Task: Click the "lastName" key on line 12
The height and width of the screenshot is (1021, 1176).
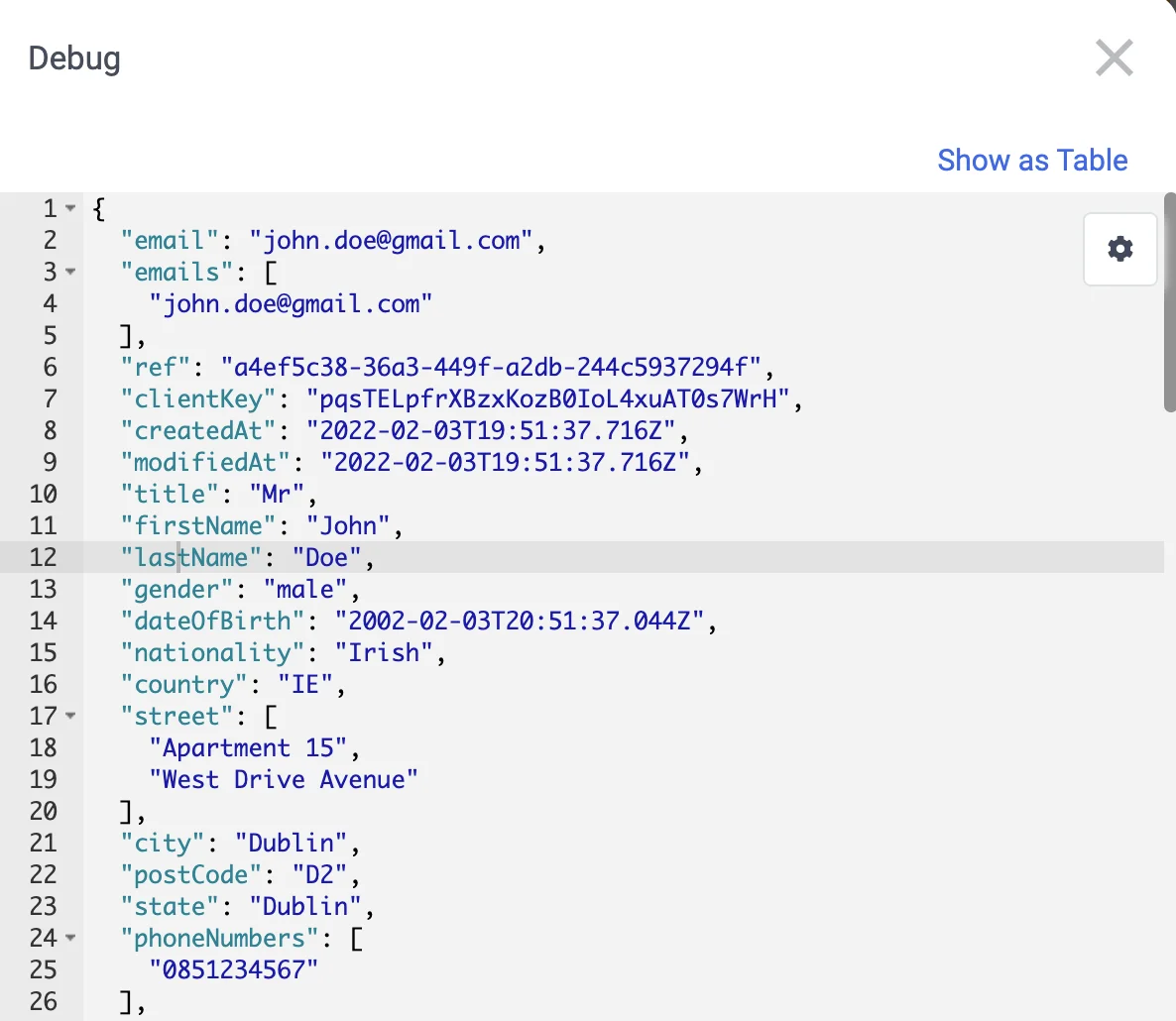Action: (x=192, y=558)
